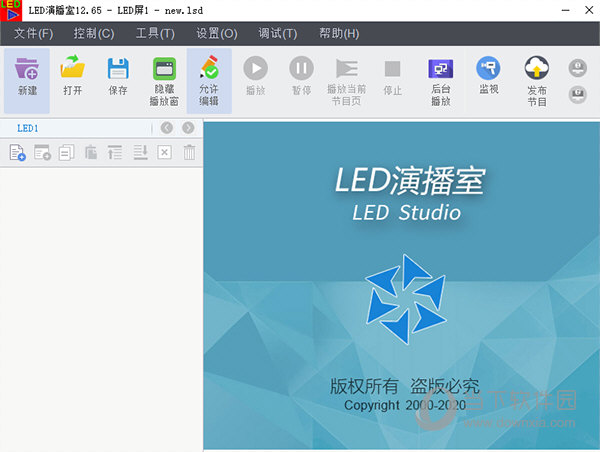Hide the play window via 隐藏播放窗

(x=164, y=81)
